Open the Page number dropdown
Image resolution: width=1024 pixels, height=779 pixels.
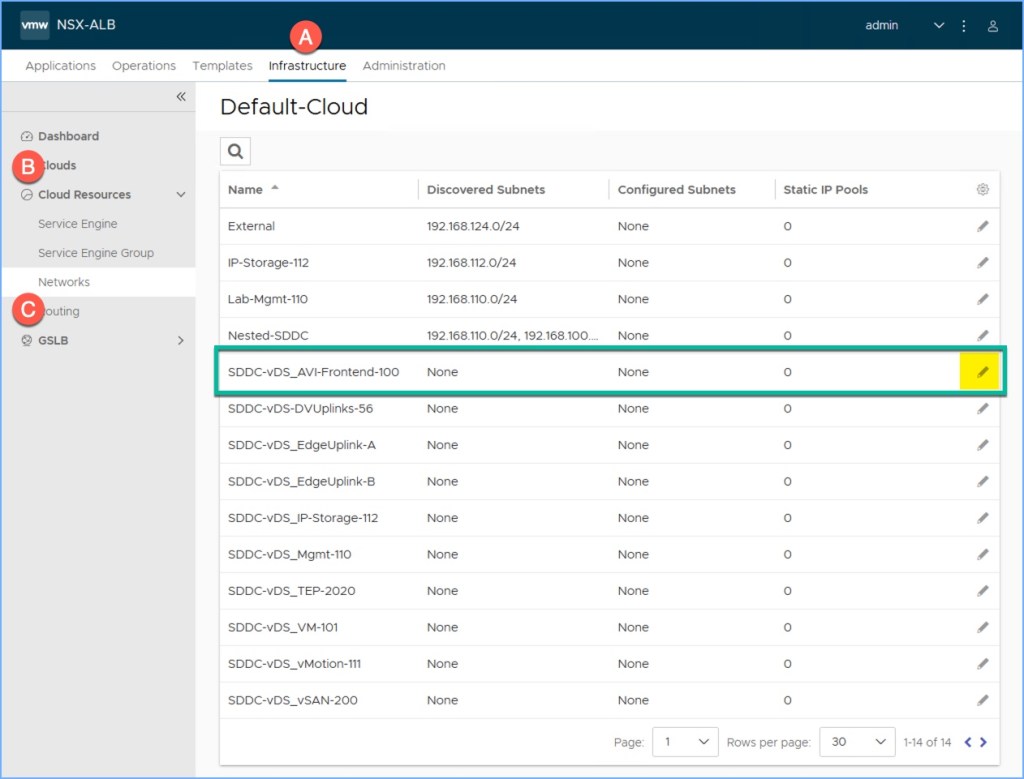[685, 742]
